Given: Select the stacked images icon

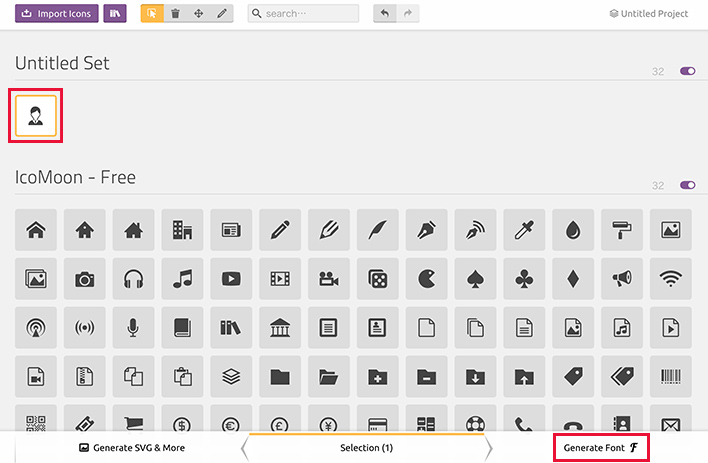Looking at the screenshot, I should (36, 279).
